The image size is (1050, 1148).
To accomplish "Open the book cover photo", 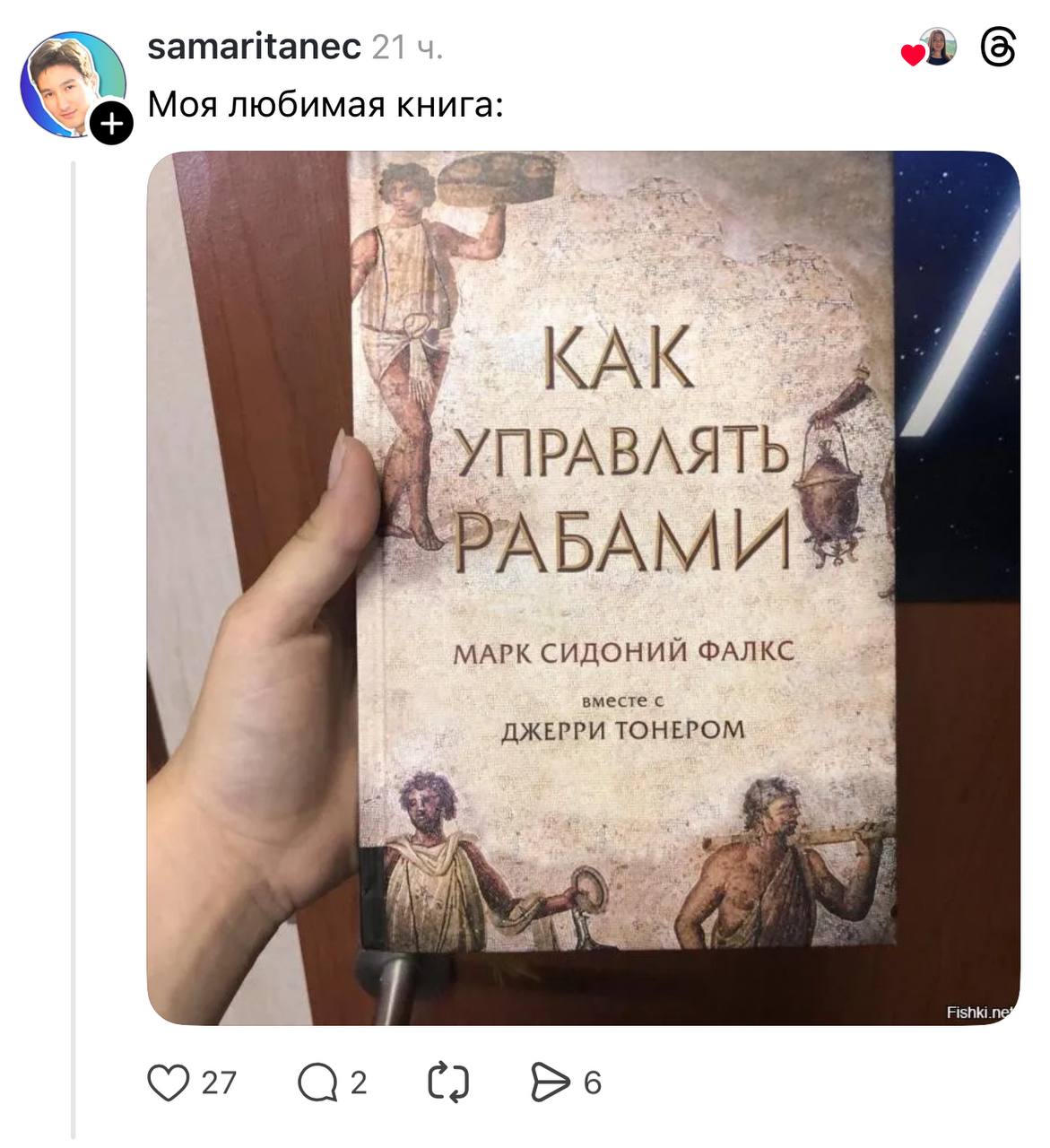I will [583, 588].
